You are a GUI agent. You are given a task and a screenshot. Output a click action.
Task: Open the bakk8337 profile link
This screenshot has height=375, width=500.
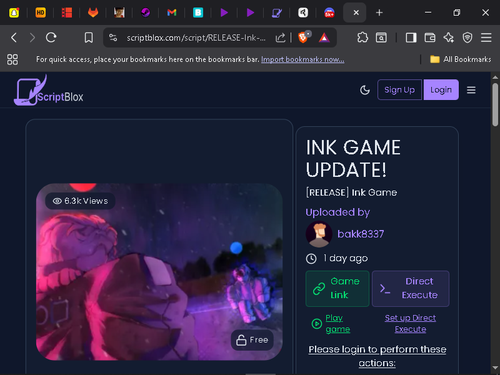(361, 234)
